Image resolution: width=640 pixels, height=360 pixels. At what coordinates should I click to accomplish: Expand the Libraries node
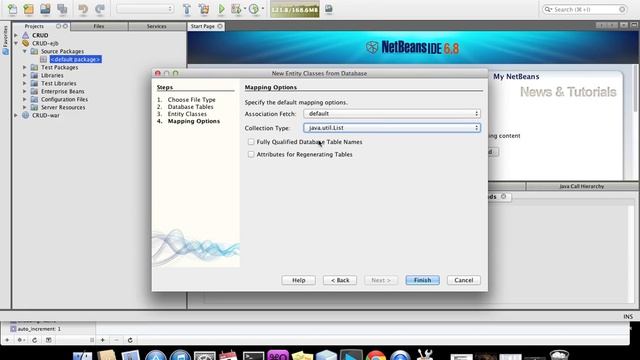25,76
